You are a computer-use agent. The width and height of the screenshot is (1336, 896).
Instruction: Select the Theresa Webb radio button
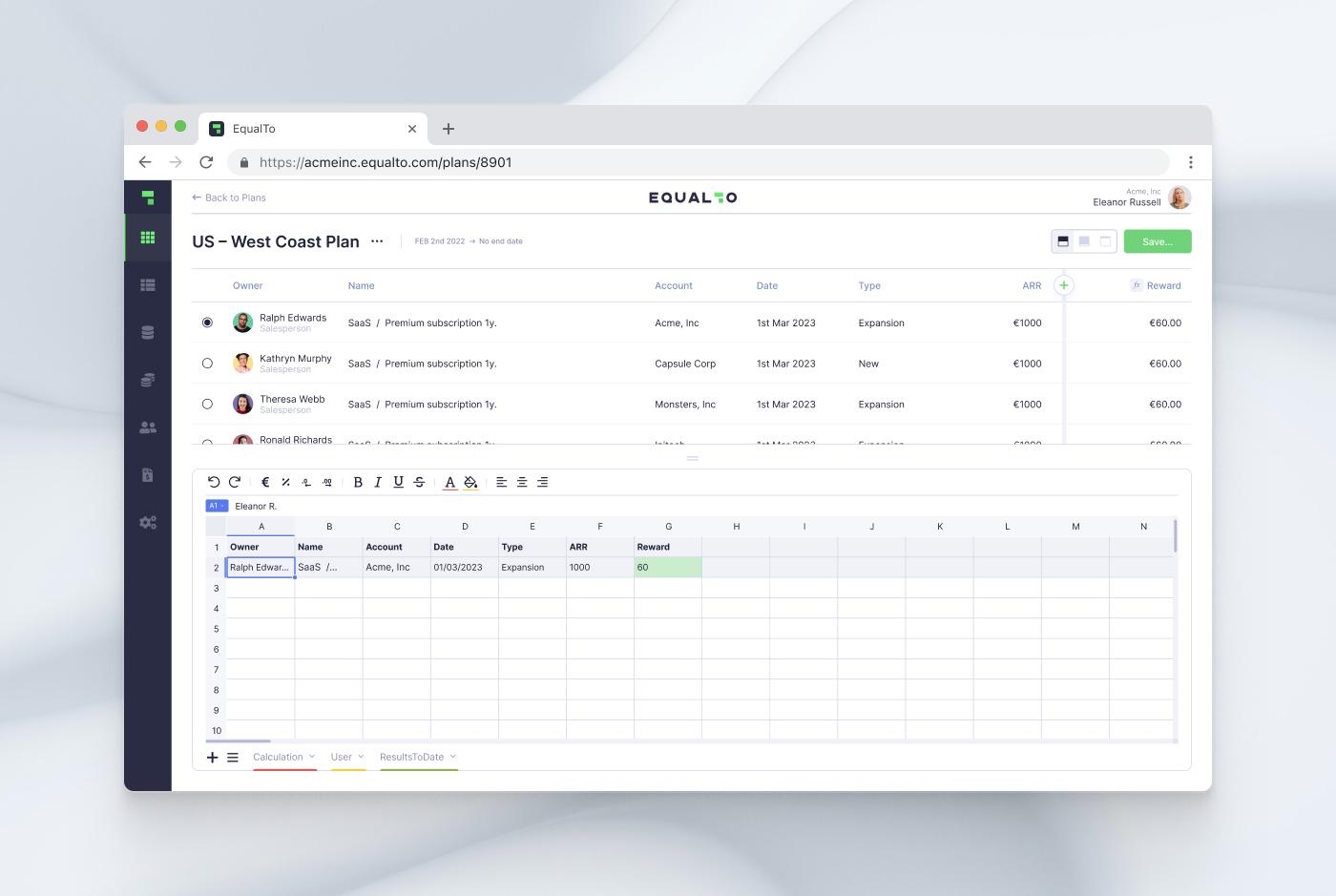point(207,405)
